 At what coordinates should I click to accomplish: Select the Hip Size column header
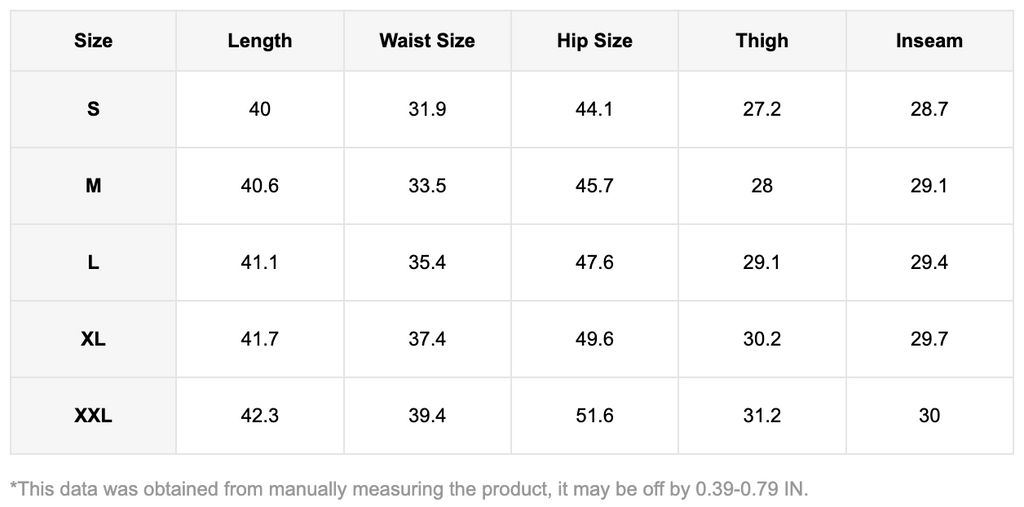(x=594, y=41)
